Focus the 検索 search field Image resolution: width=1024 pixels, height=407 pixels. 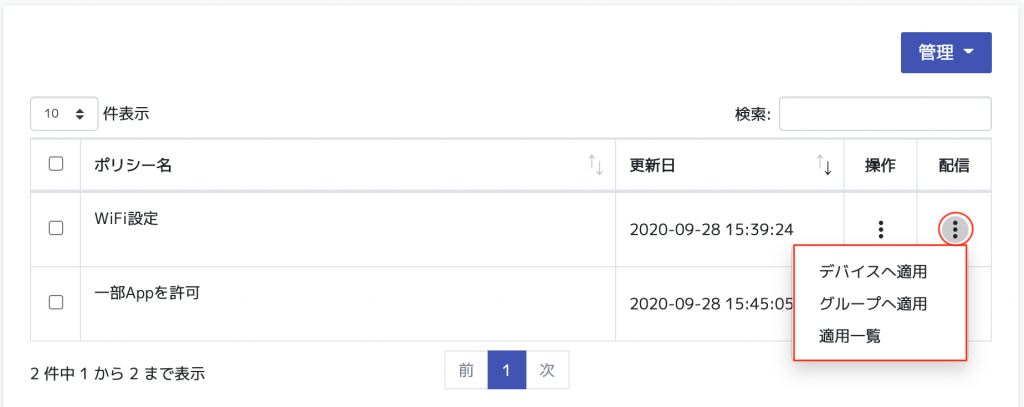[x=885, y=114]
